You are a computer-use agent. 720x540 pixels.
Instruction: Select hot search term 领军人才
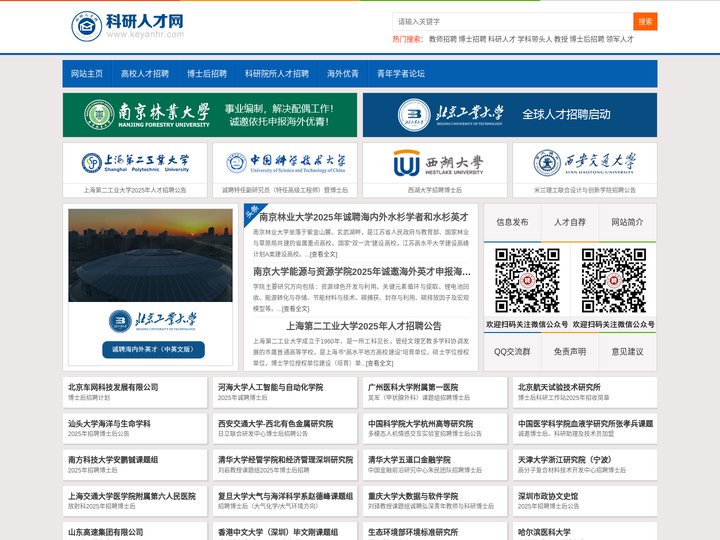point(620,39)
